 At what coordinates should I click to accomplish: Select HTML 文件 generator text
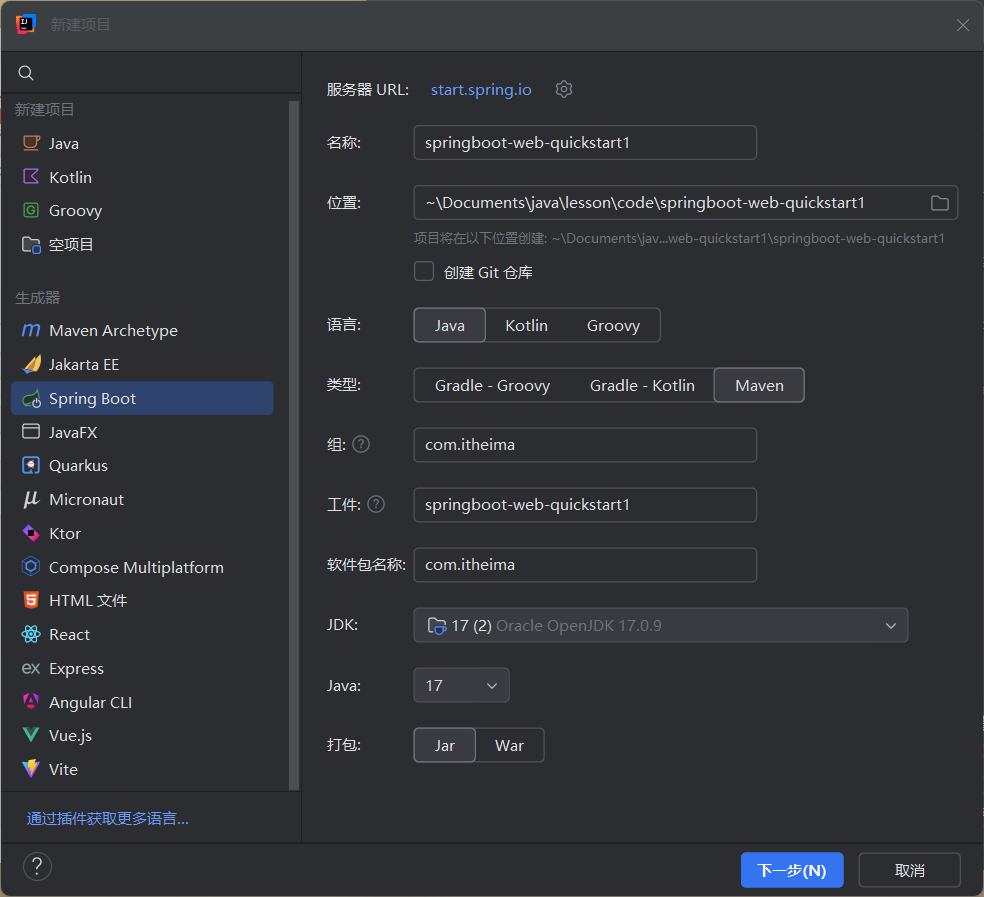pyautogui.click(x=88, y=600)
